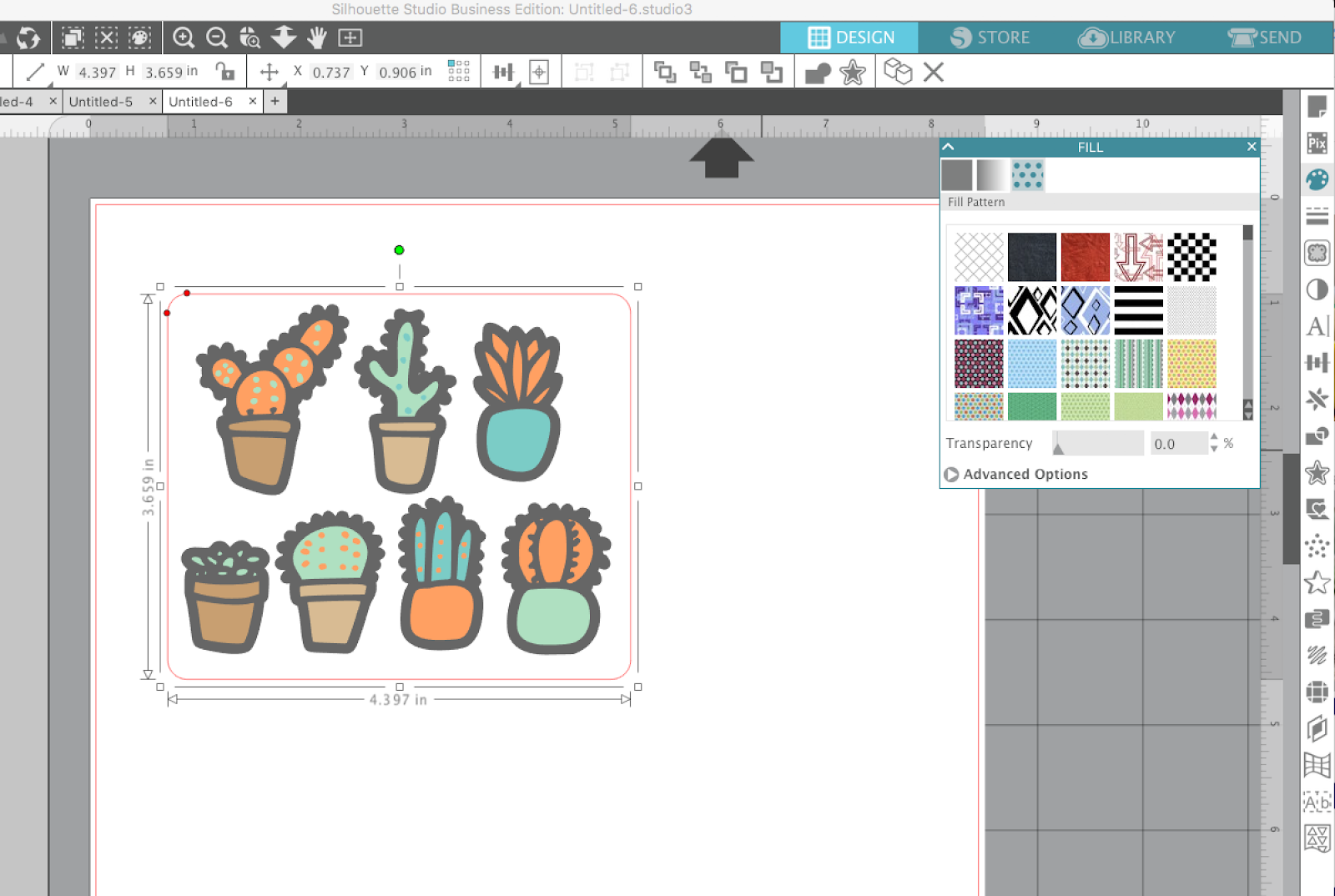The height and width of the screenshot is (896, 1335).
Task: Open the Page Setup panel
Action: (x=1317, y=107)
